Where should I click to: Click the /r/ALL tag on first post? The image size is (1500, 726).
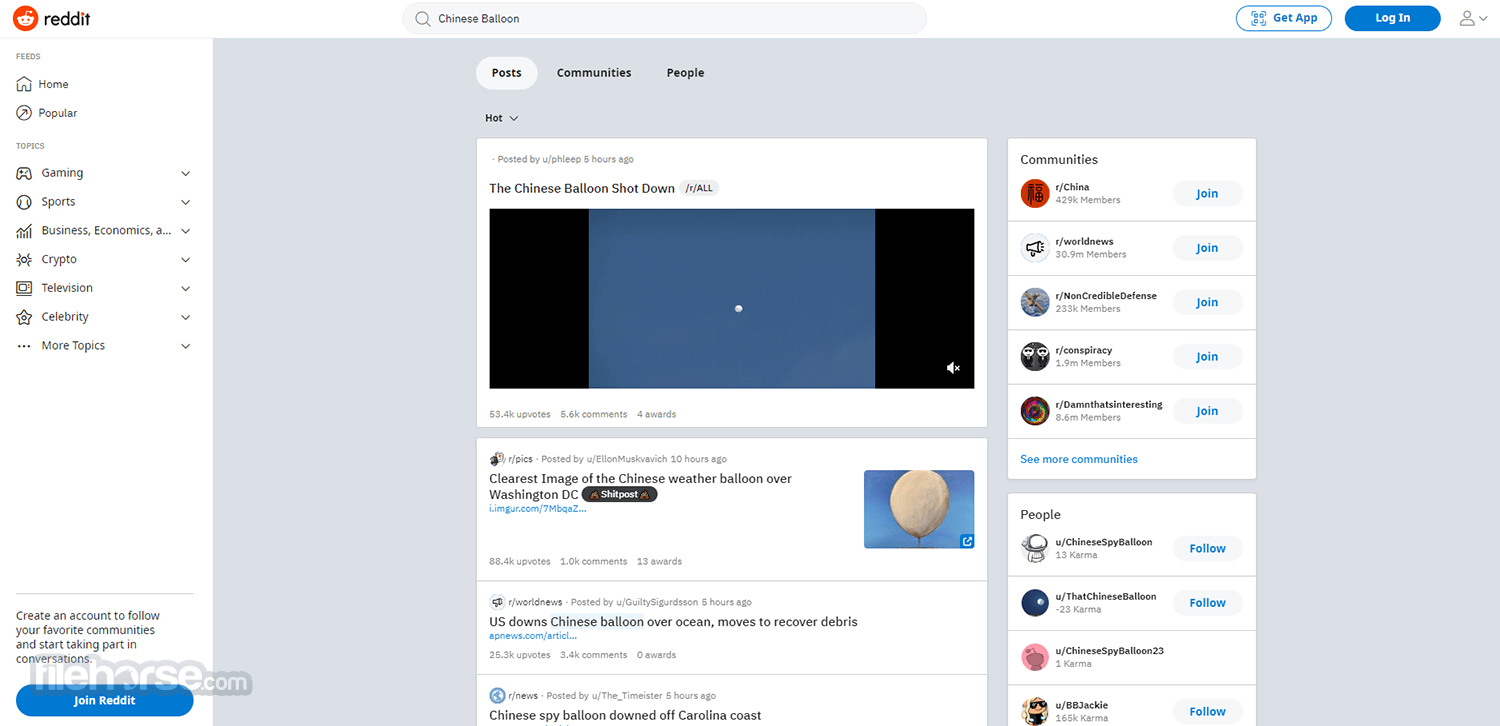pyautogui.click(x=699, y=188)
